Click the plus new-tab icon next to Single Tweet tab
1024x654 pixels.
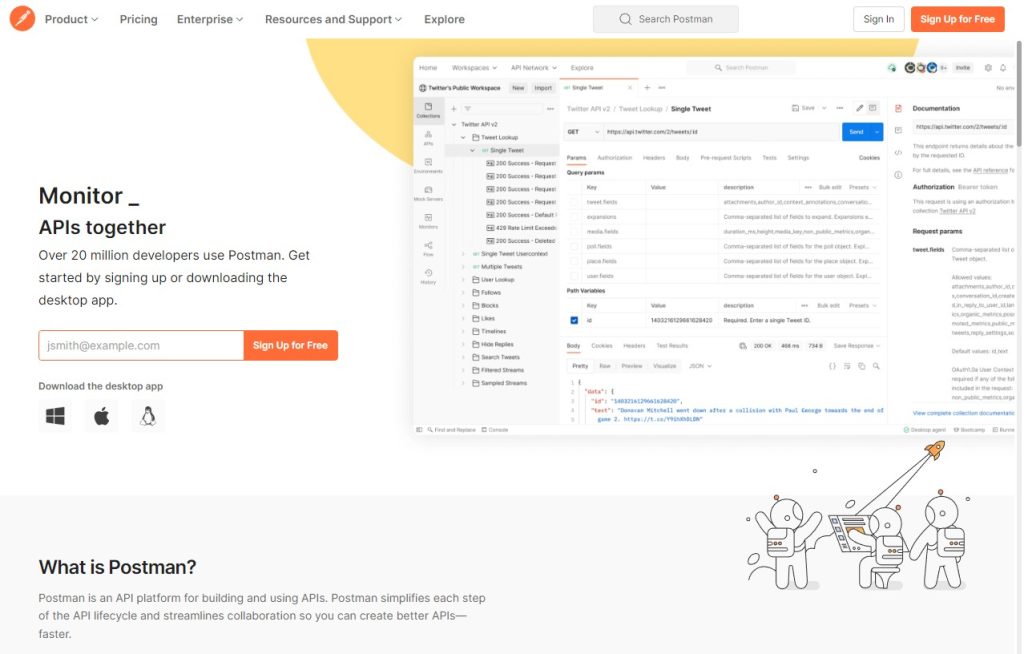pos(647,88)
